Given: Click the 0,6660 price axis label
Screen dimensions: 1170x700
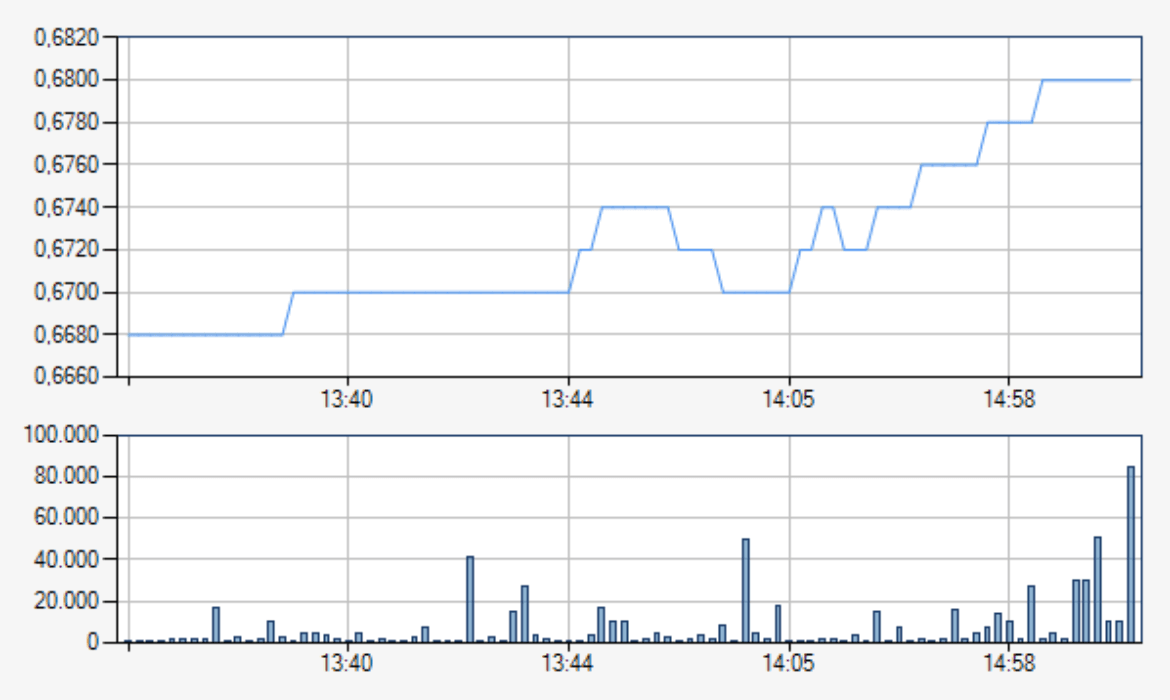Looking at the screenshot, I should [66, 375].
